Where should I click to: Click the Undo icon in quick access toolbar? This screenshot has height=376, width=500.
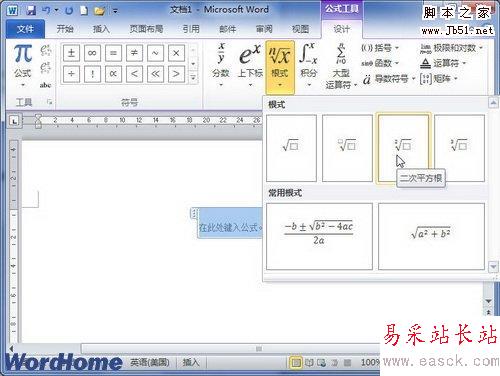[46, 11]
